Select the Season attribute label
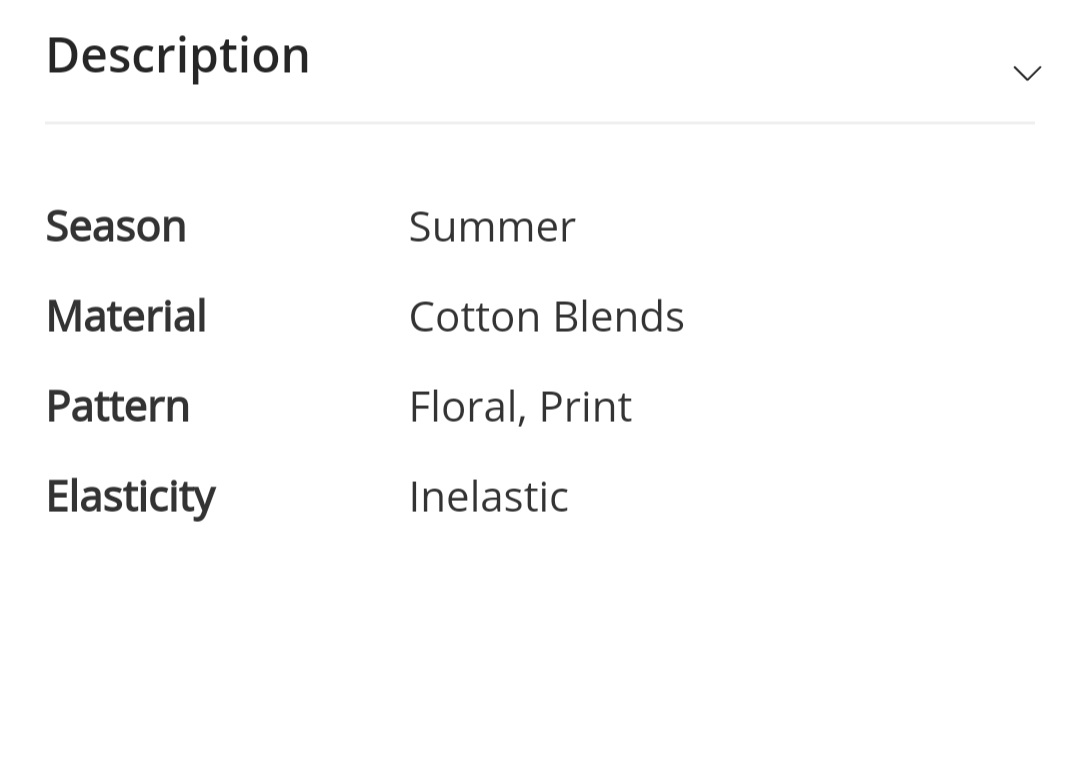The height and width of the screenshot is (773, 1080). (116, 227)
